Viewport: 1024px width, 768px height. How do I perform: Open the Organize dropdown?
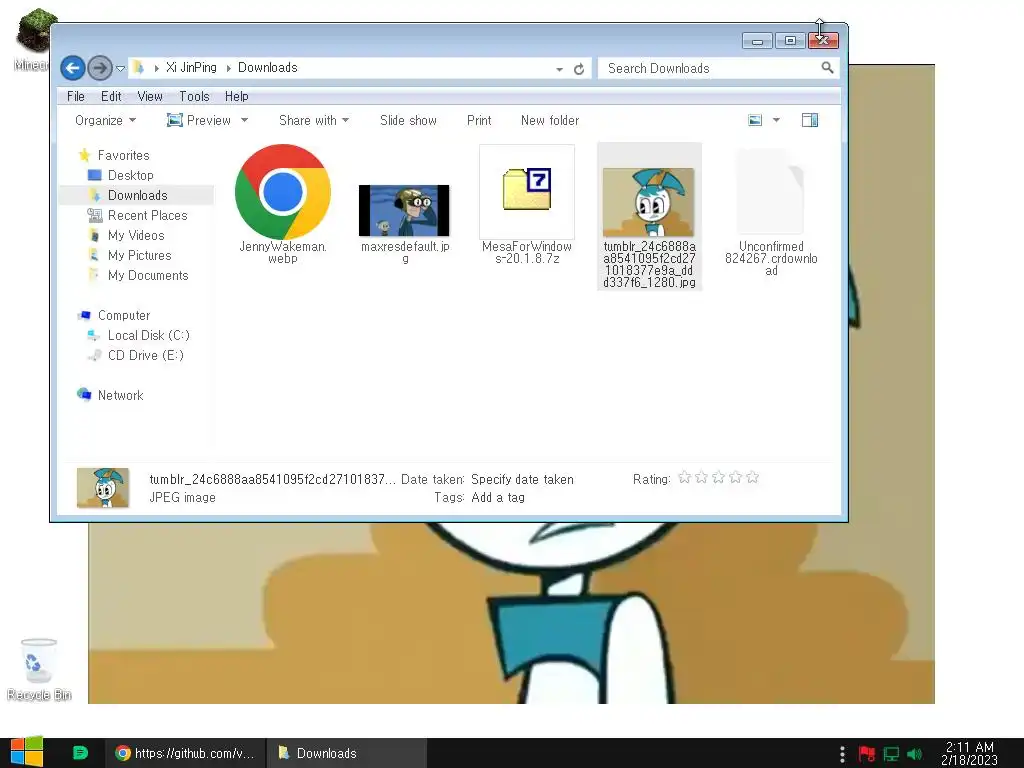[105, 120]
